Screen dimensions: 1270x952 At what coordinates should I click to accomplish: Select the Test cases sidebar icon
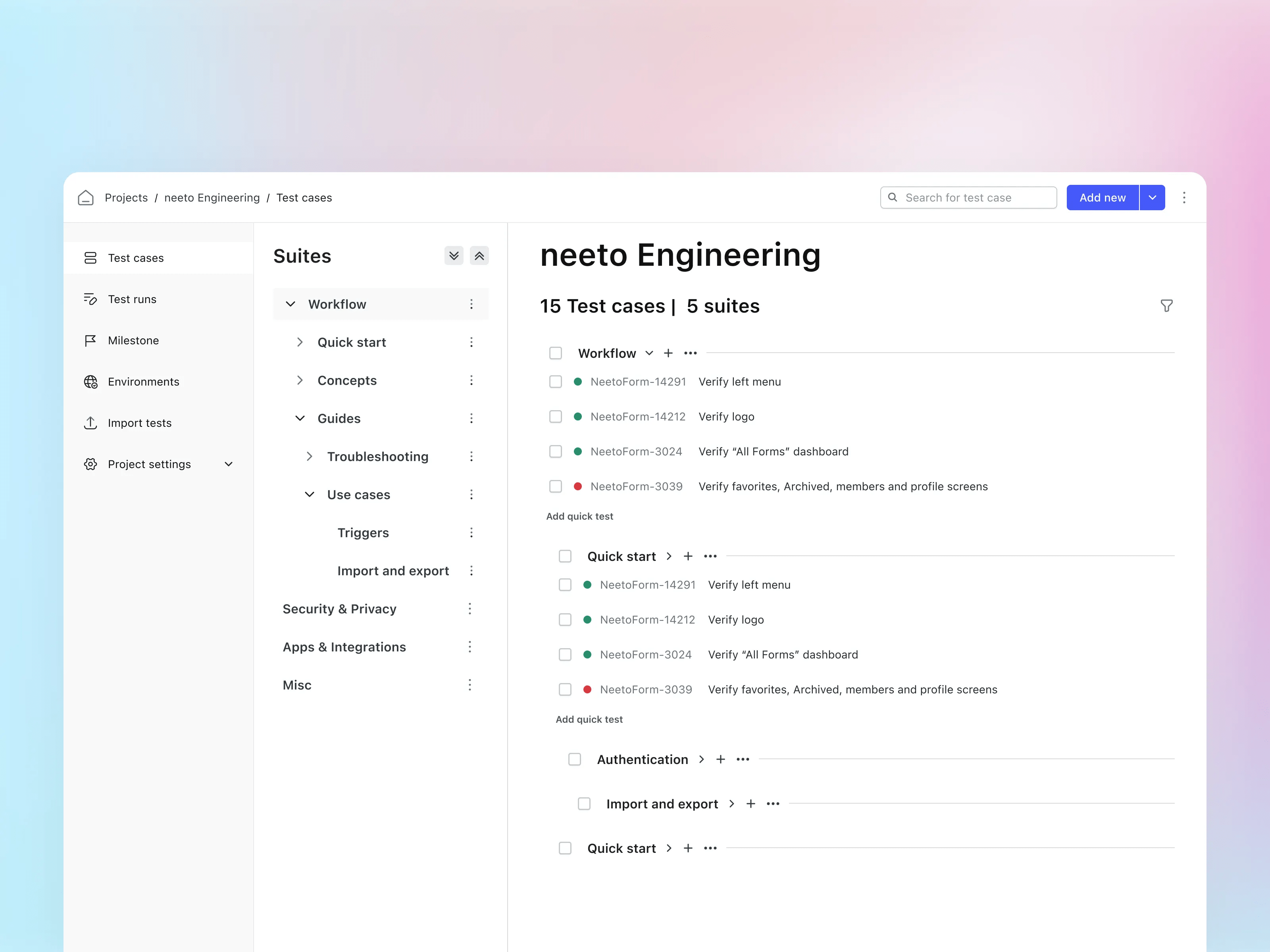click(91, 258)
